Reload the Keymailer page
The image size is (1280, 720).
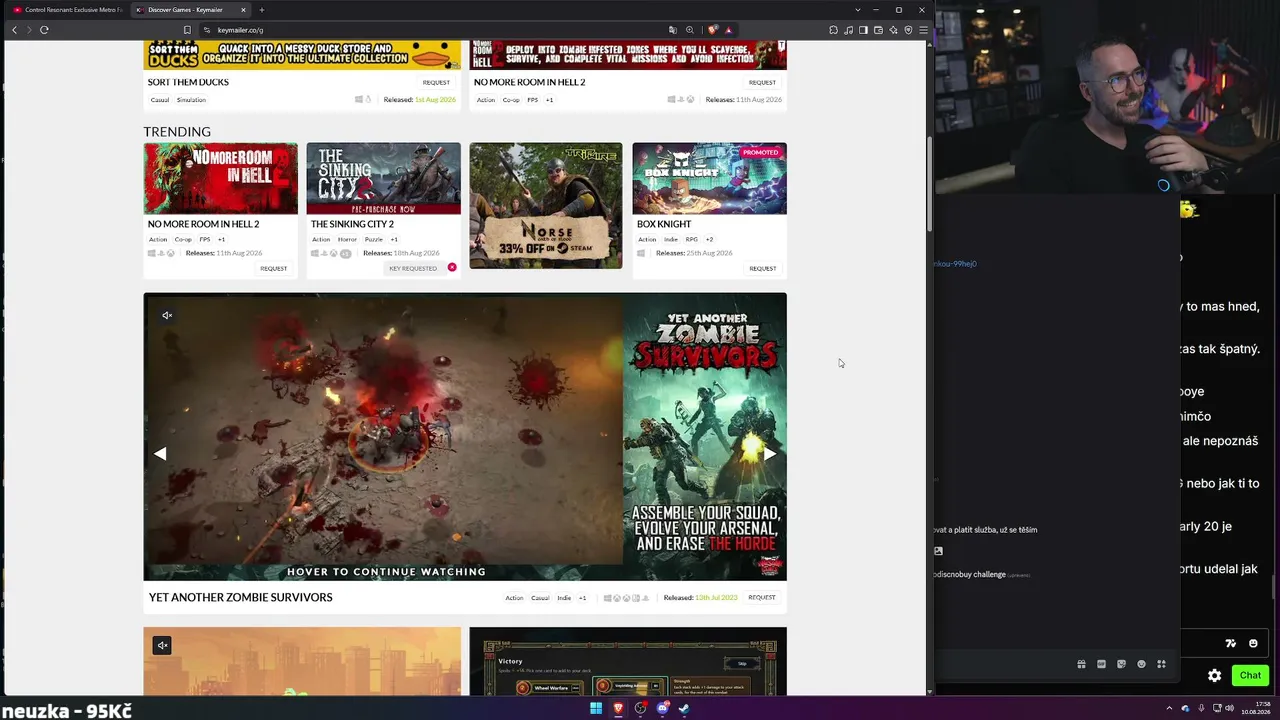pos(44,30)
